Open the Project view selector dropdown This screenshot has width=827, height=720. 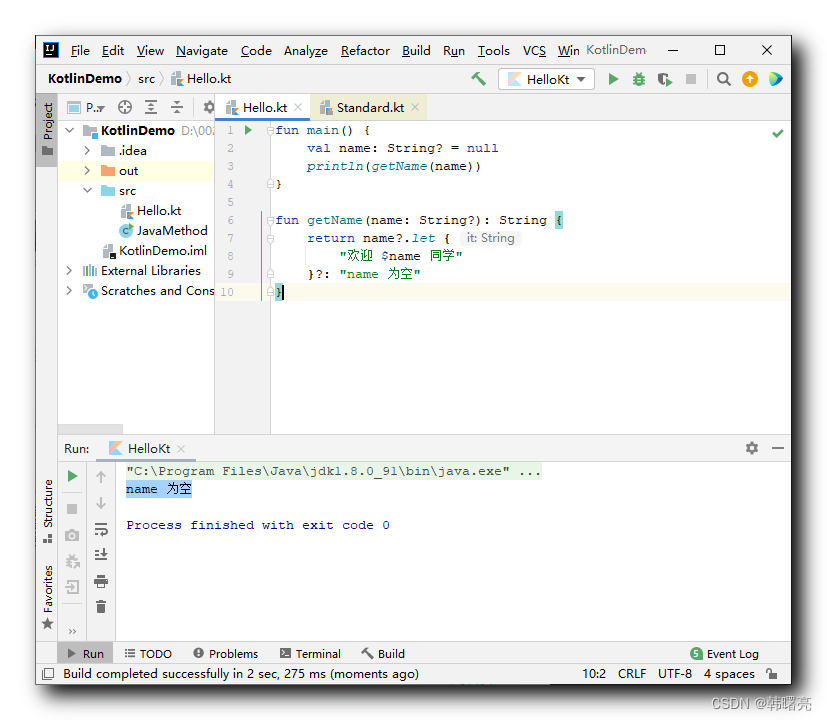pos(86,108)
